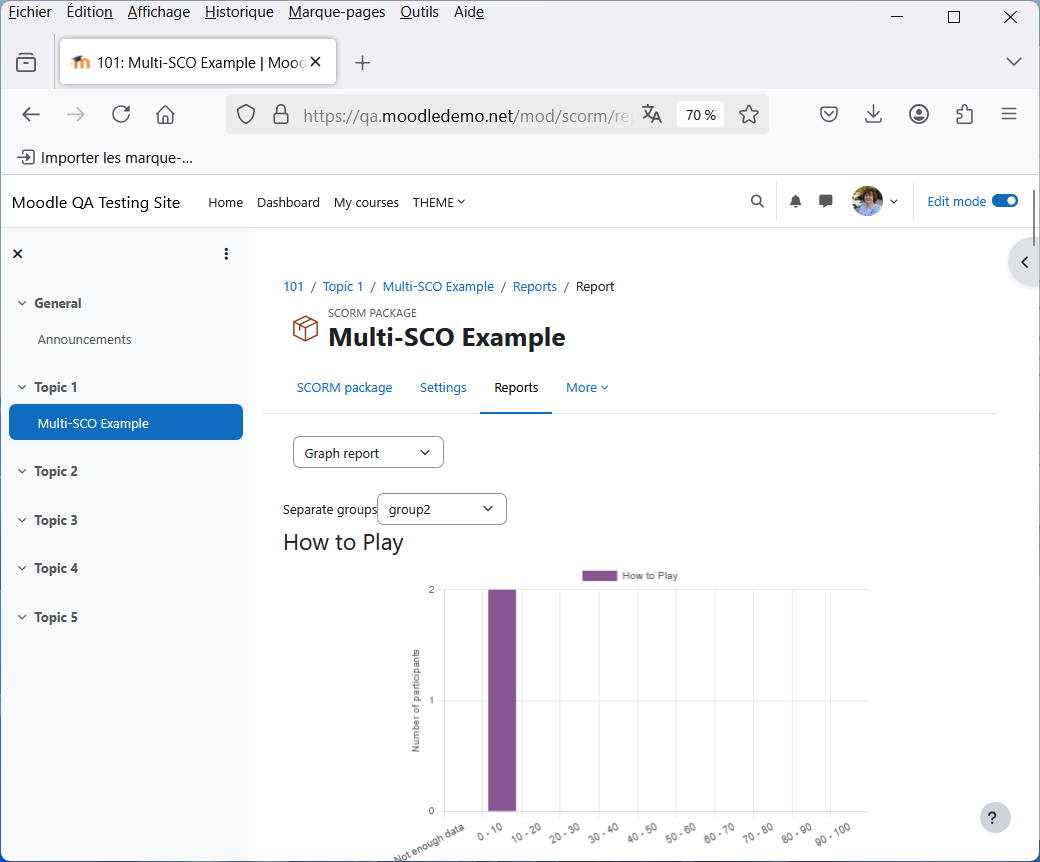
Task: Open the Édition menu
Action: point(90,12)
